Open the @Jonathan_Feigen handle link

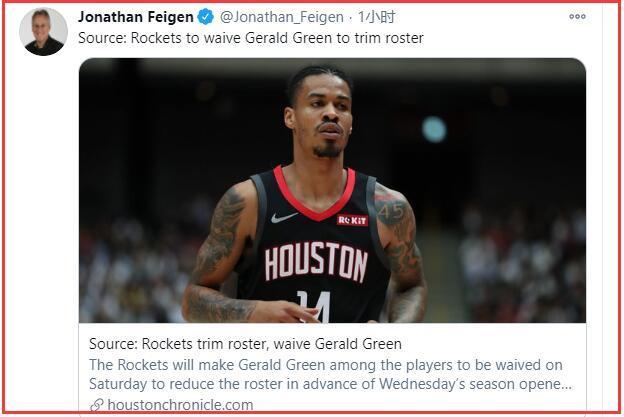pos(282,17)
